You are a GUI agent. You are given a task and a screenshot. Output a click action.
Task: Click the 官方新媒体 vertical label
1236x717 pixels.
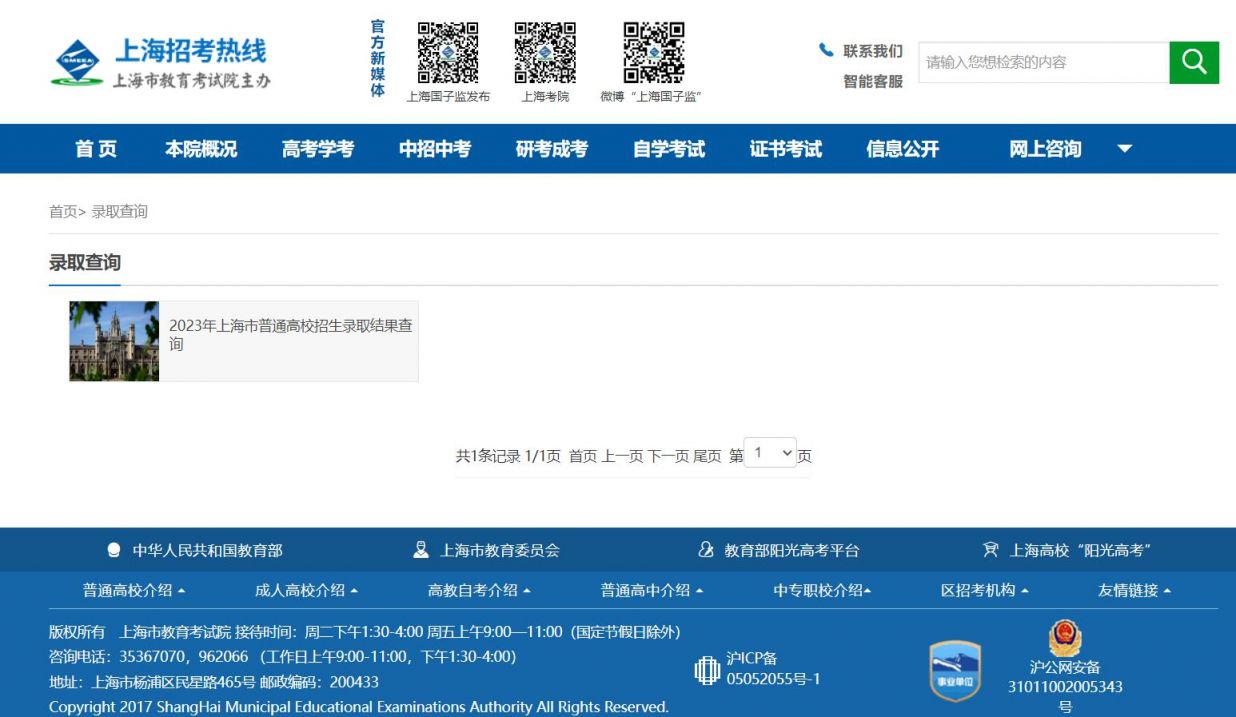pos(378,58)
